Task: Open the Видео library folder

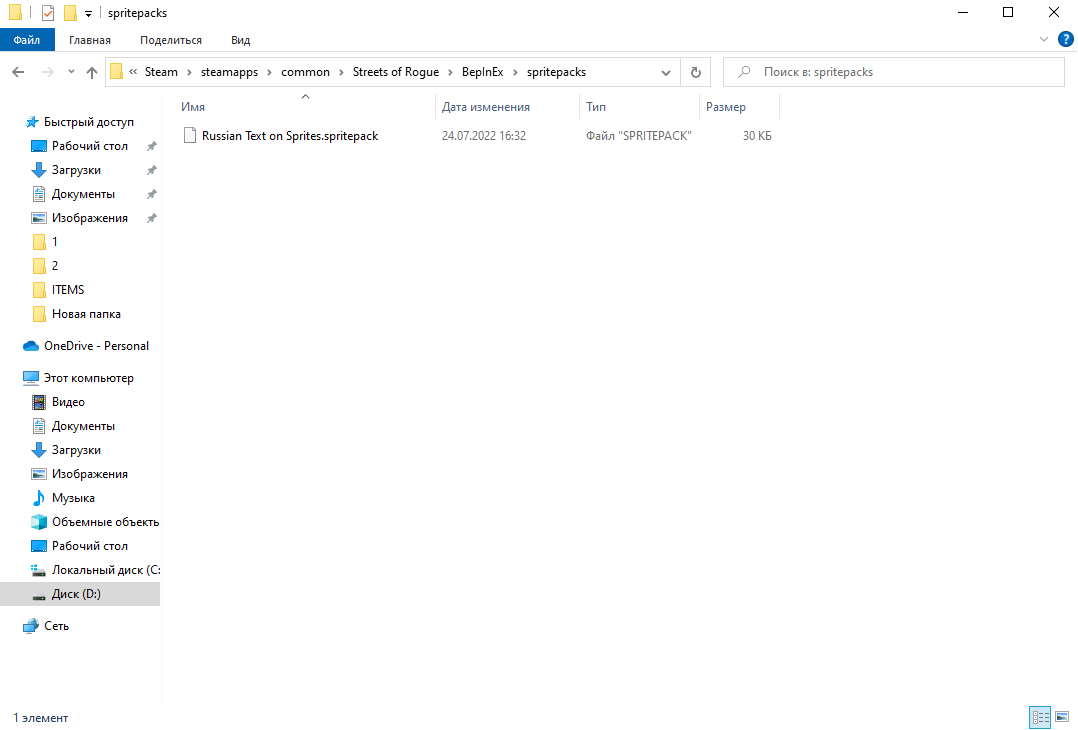Action: 68,402
